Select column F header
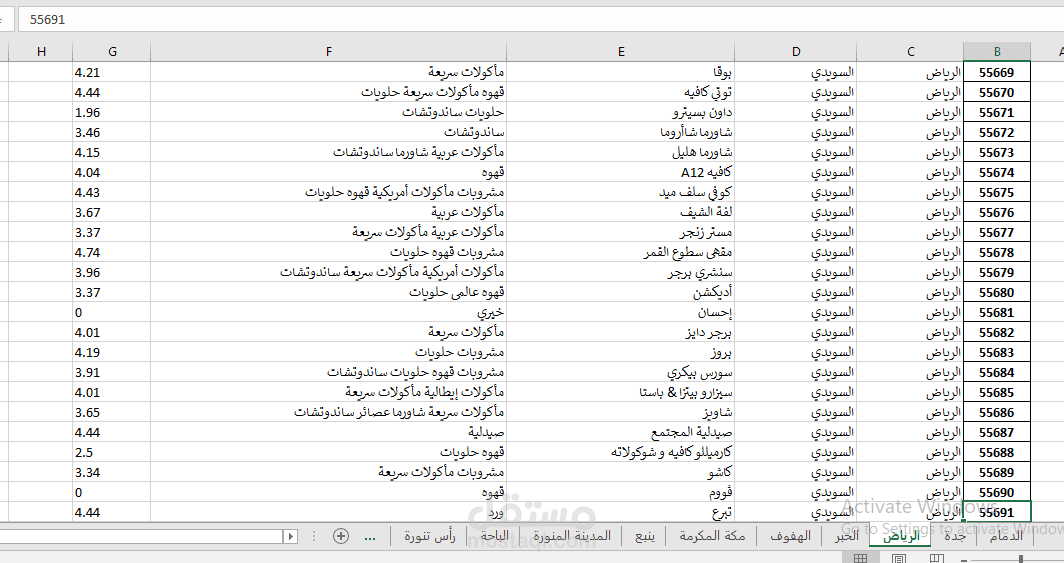Screen dimensions: 1064x563 pyautogui.click(x=328, y=52)
